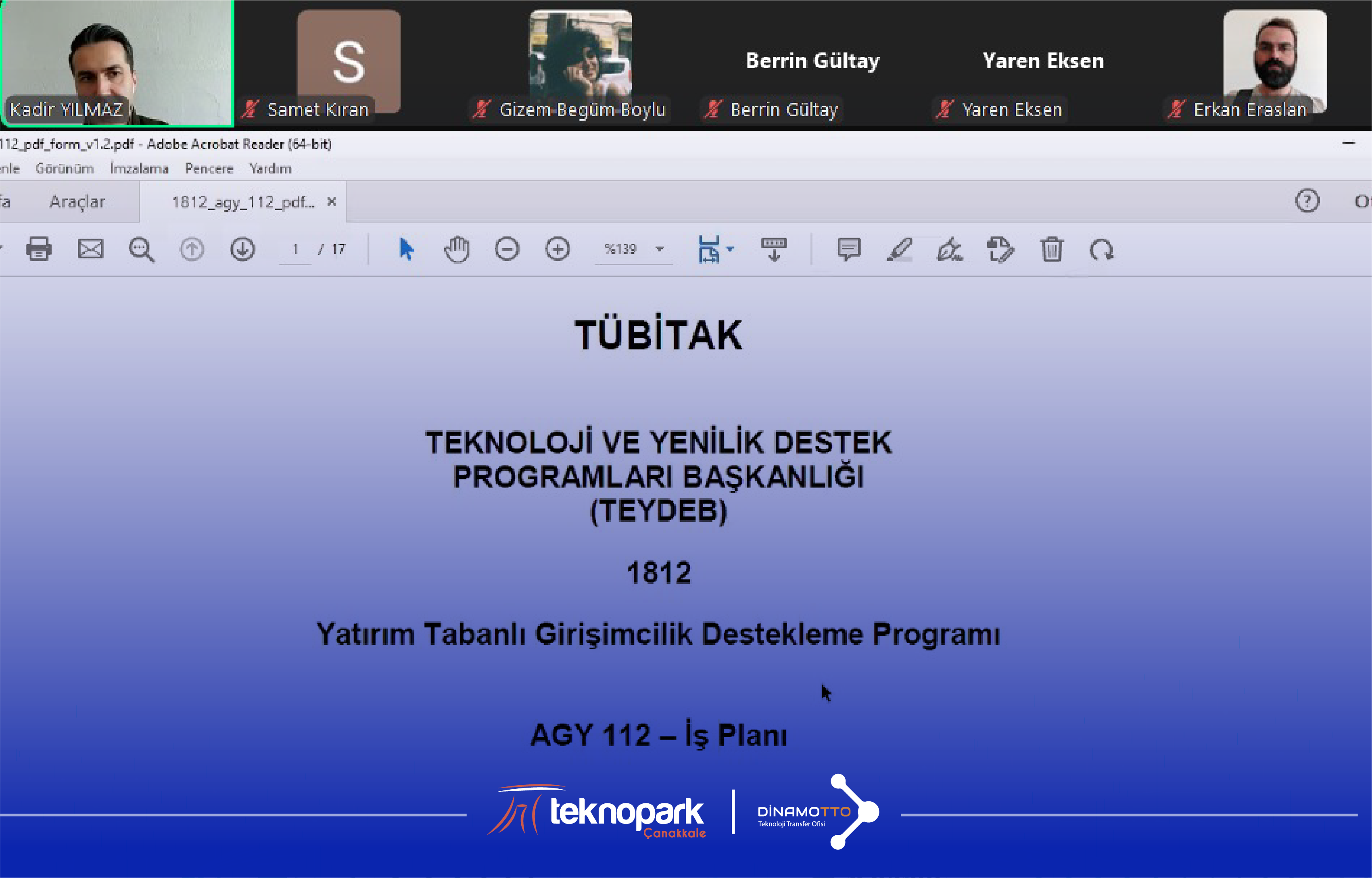
Task: Open the Görünüm menu
Action: click(65, 169)
